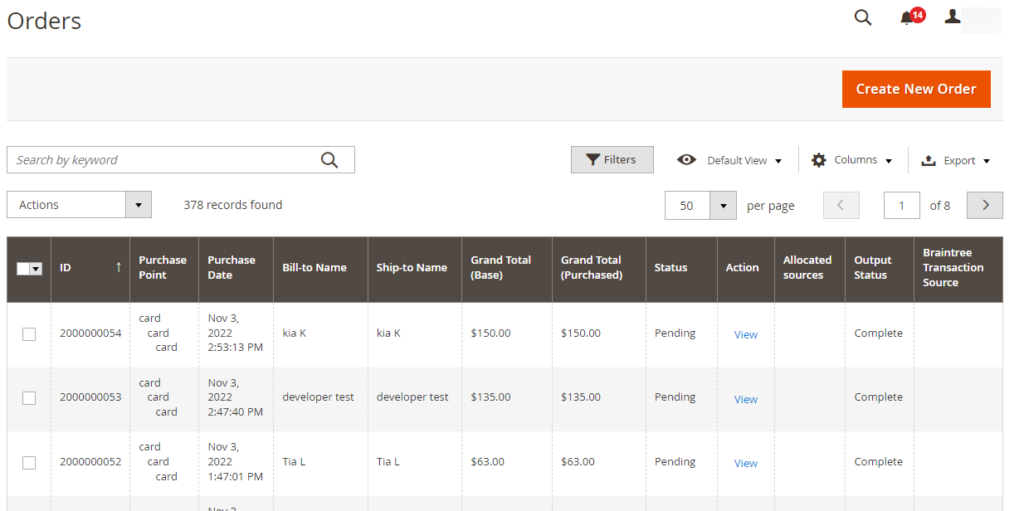Check the box for order 2000000052
The width and height of the screenshot is (1024, 511).
(29, 462)
